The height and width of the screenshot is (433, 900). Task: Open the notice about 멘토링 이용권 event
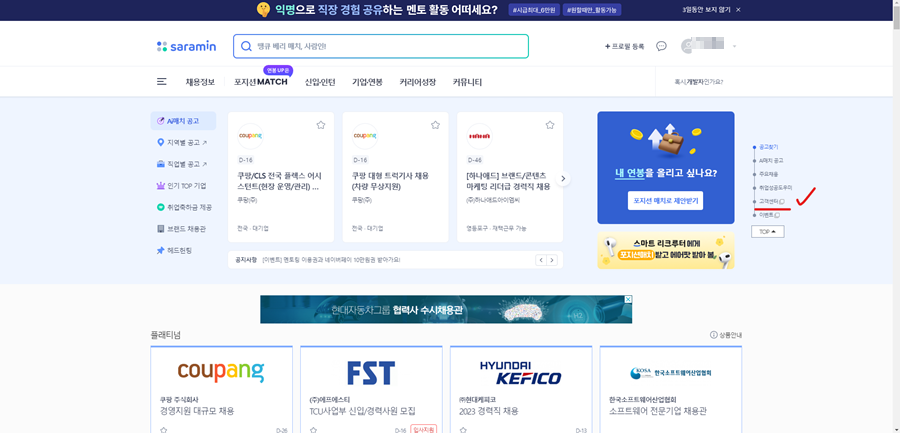point(331,260)
